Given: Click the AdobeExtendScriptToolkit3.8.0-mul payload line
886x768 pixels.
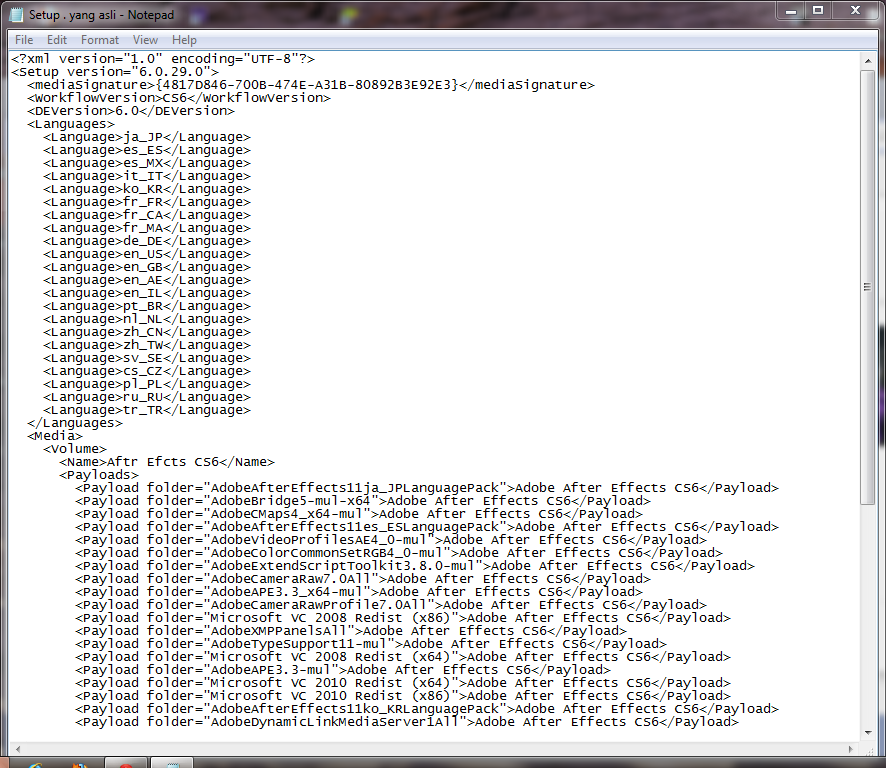Looking at the screenshot, I should 415,566.
